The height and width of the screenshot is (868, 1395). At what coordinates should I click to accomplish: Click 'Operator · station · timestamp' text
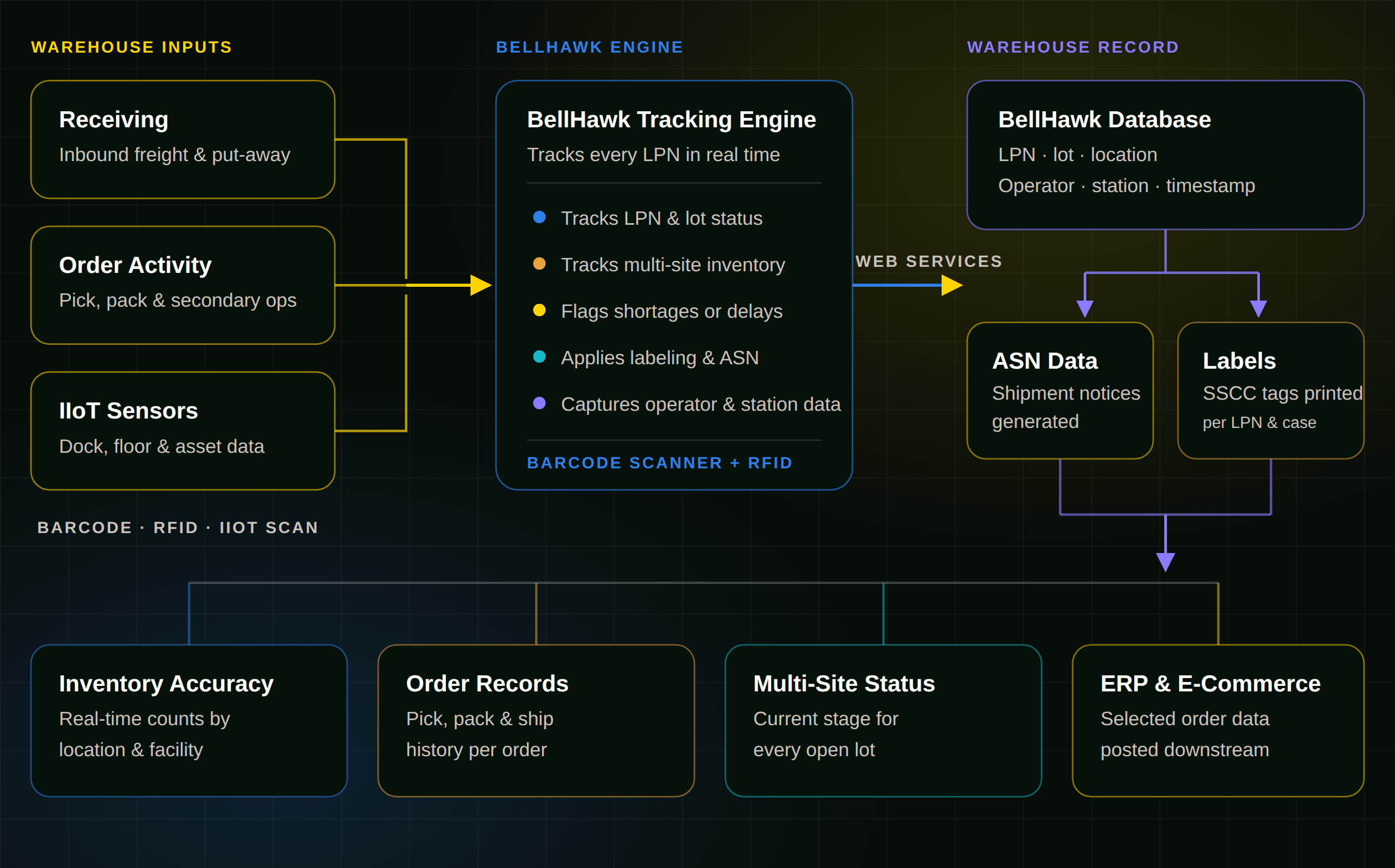click(1127, 185)
